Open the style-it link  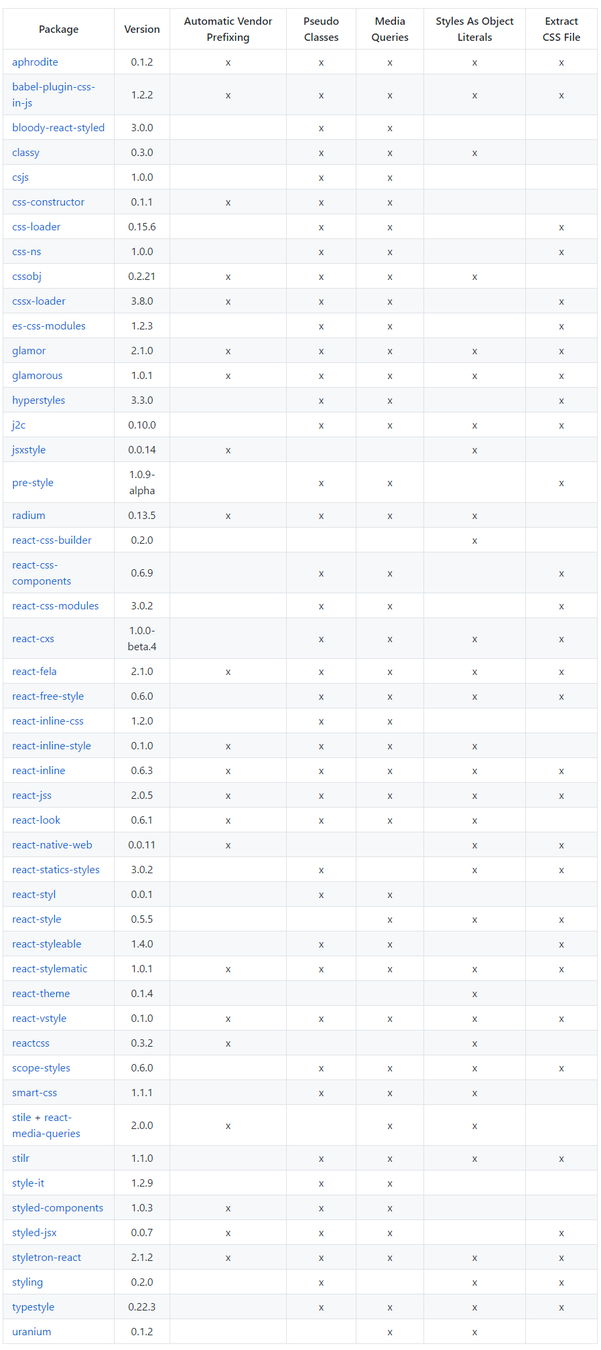(x=29, y=1183)
